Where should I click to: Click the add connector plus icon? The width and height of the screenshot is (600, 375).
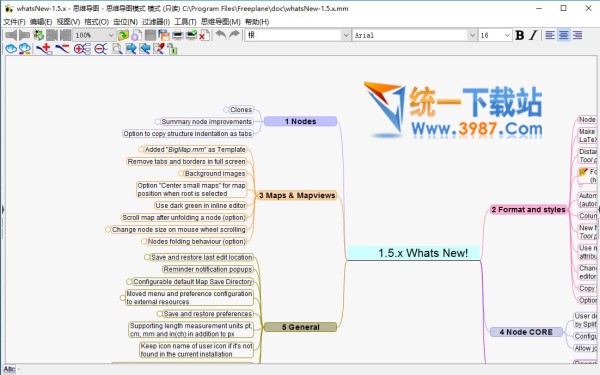(x=44, y=49)
